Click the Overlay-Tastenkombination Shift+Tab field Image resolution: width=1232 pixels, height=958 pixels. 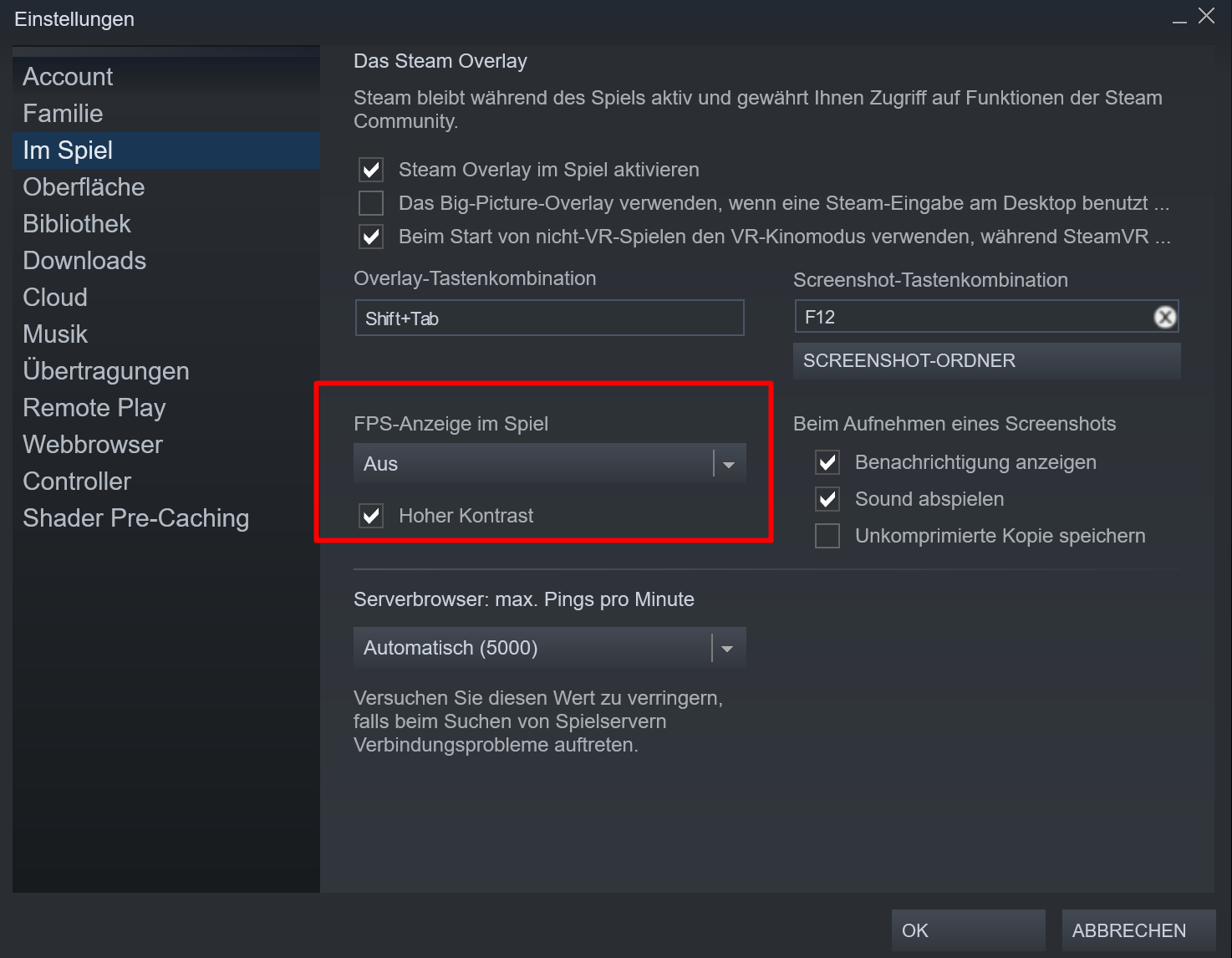point(549,318)
